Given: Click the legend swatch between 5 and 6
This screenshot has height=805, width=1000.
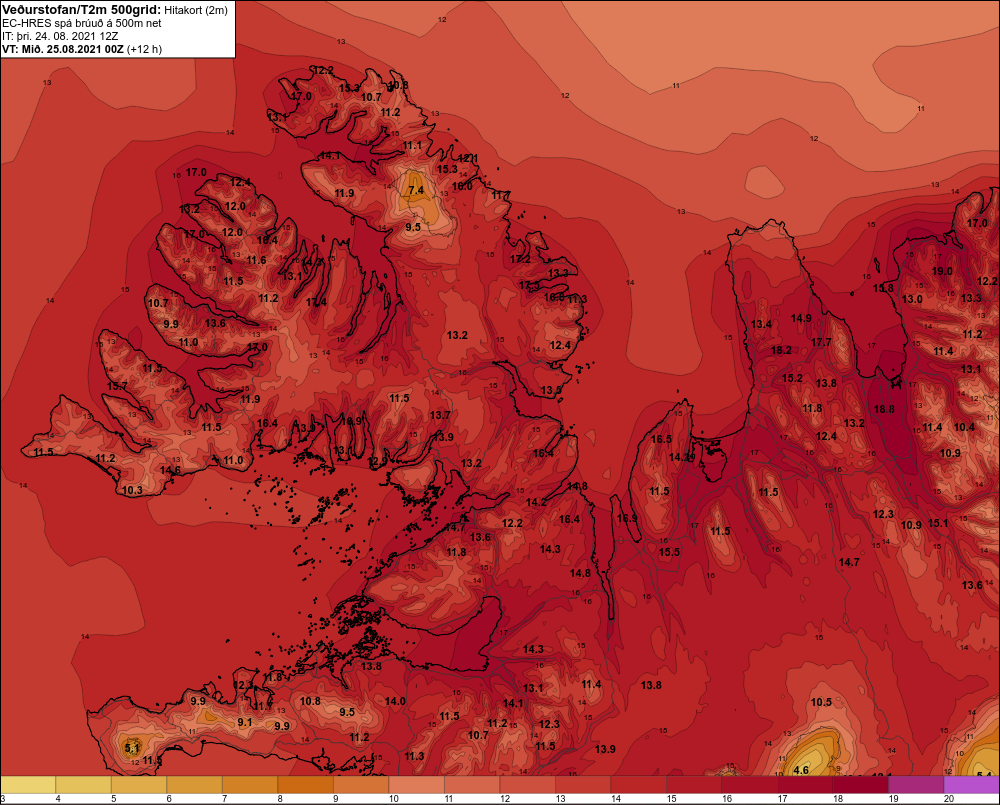Looking at the screenshot, I should point(139,785).
